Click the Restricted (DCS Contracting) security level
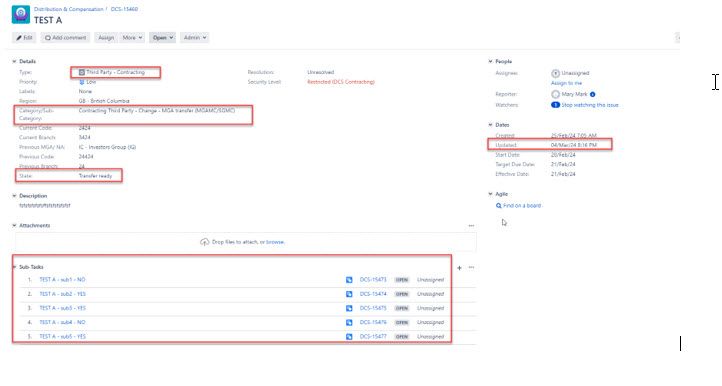This screenshot has height=386, width=722. pos(341,82)
